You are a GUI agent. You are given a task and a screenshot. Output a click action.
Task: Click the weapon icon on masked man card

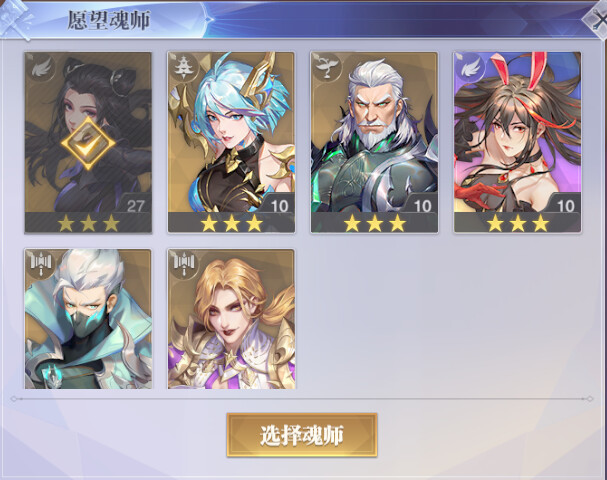[40, 264]
